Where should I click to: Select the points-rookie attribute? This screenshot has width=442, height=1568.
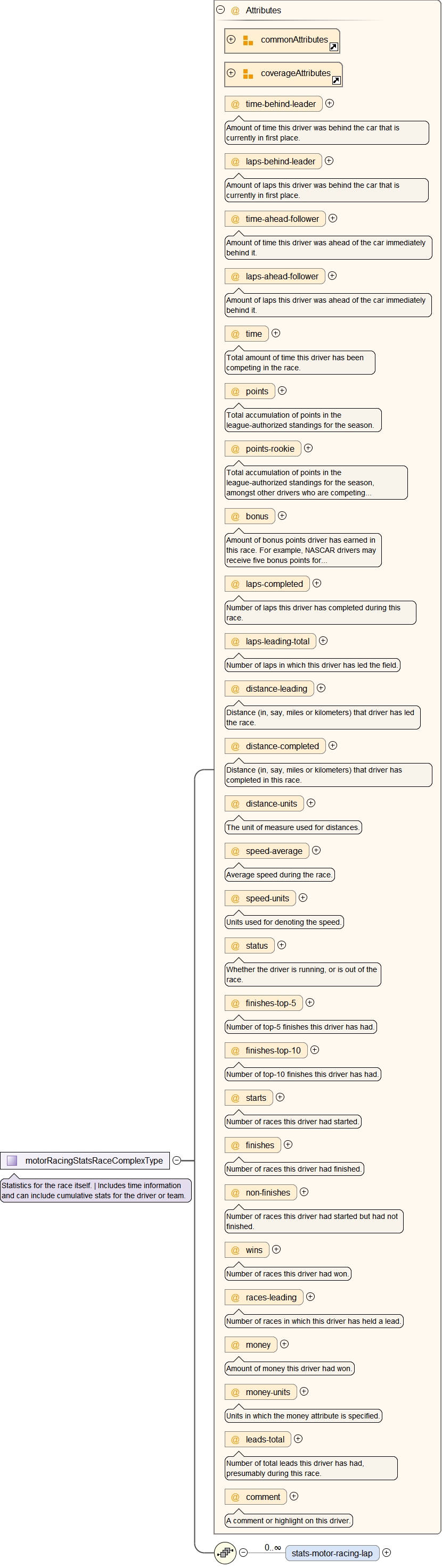pyautogui.click(x=269, y=449)
